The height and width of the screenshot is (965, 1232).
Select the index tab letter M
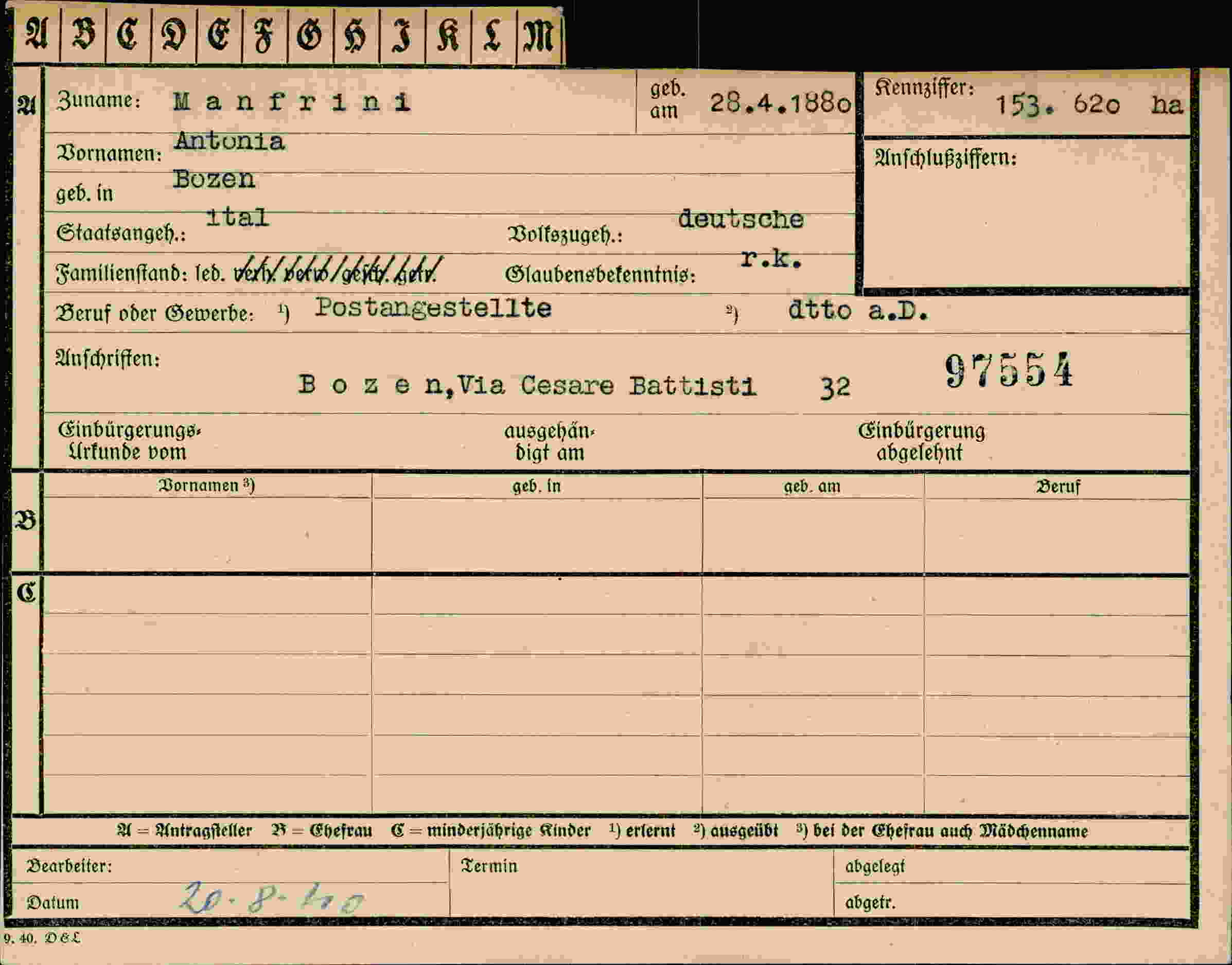(539, 35)
